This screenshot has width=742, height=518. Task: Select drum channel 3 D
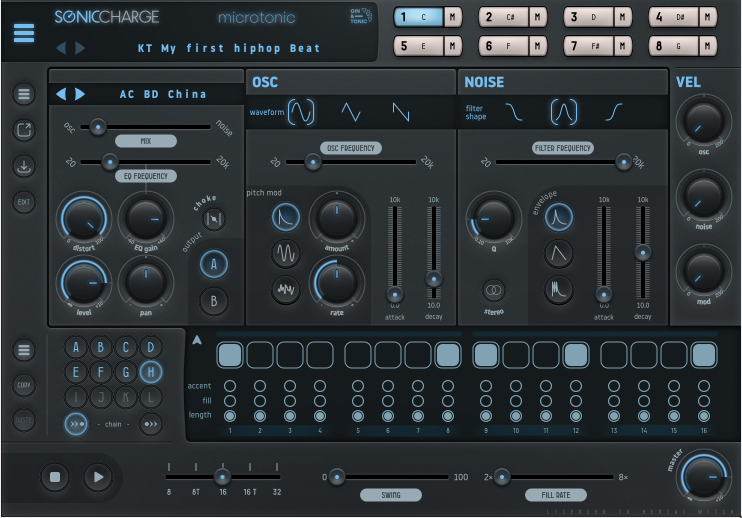pos(588,17)
